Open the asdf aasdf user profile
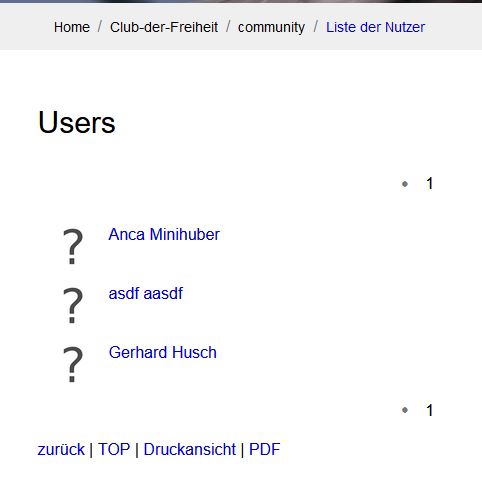This screenshot has width=482, height=482. click(146, 294)
